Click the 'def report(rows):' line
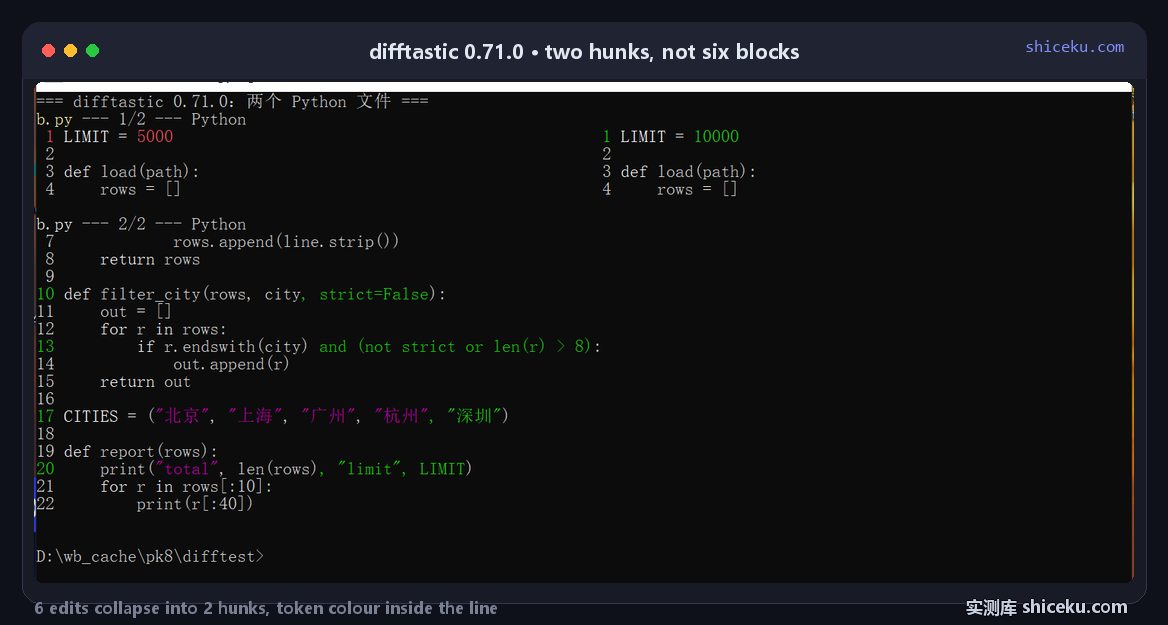Viewport: 1168px width, 625px height. (141, 451)
